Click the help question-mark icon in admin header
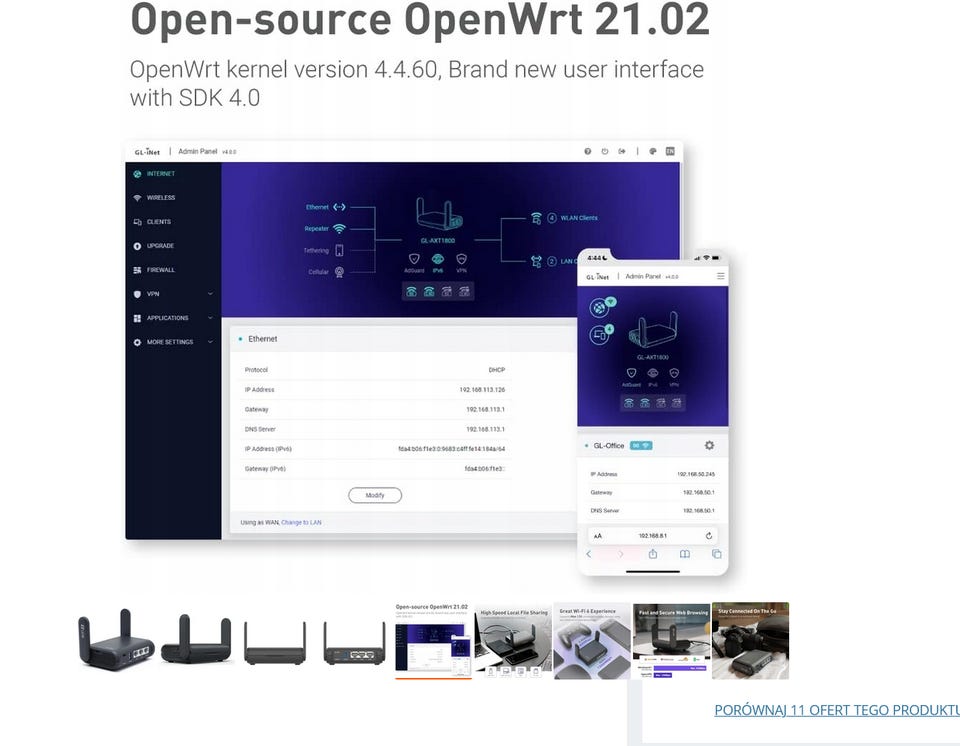The image size is (960, 746). [x=588, y=151]
